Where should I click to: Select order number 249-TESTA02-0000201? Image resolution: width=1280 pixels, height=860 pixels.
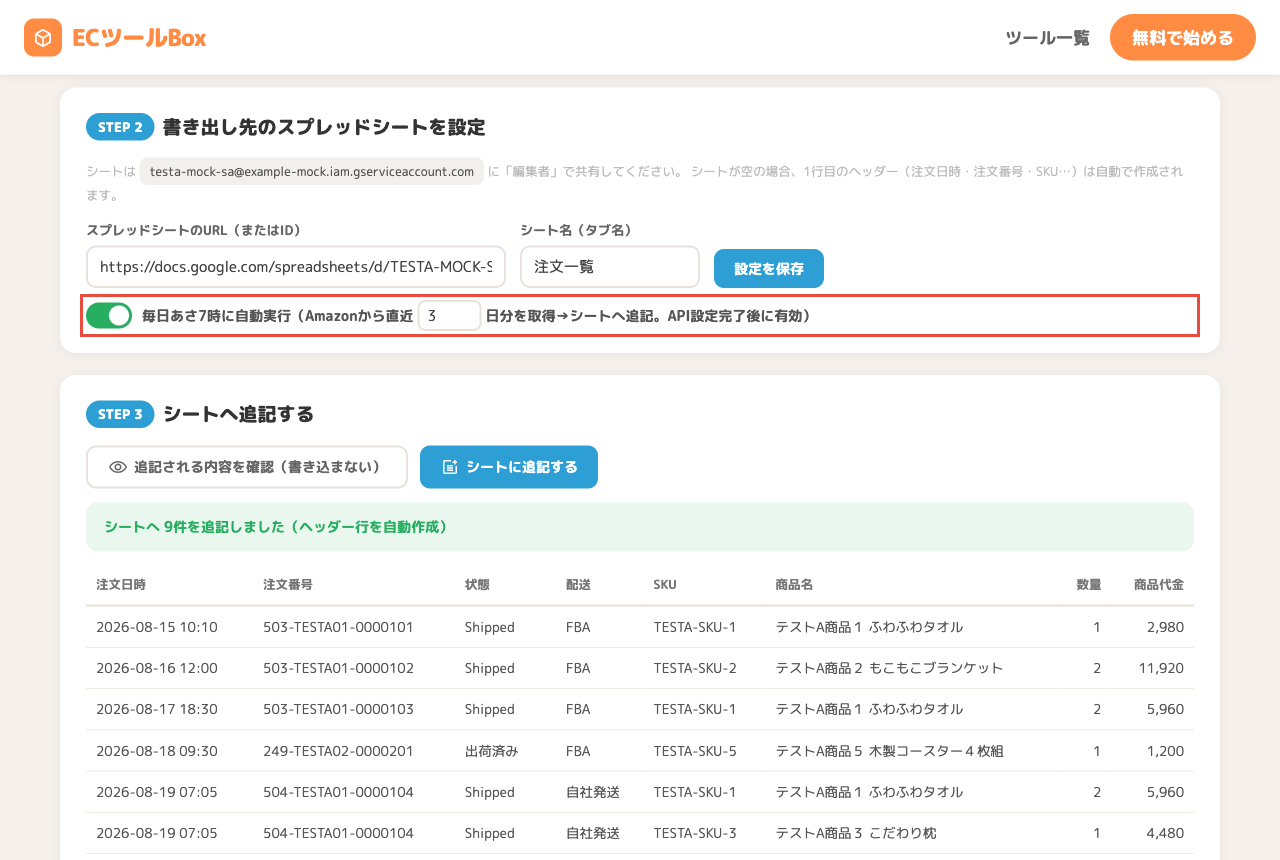click(x=338, y=751)
